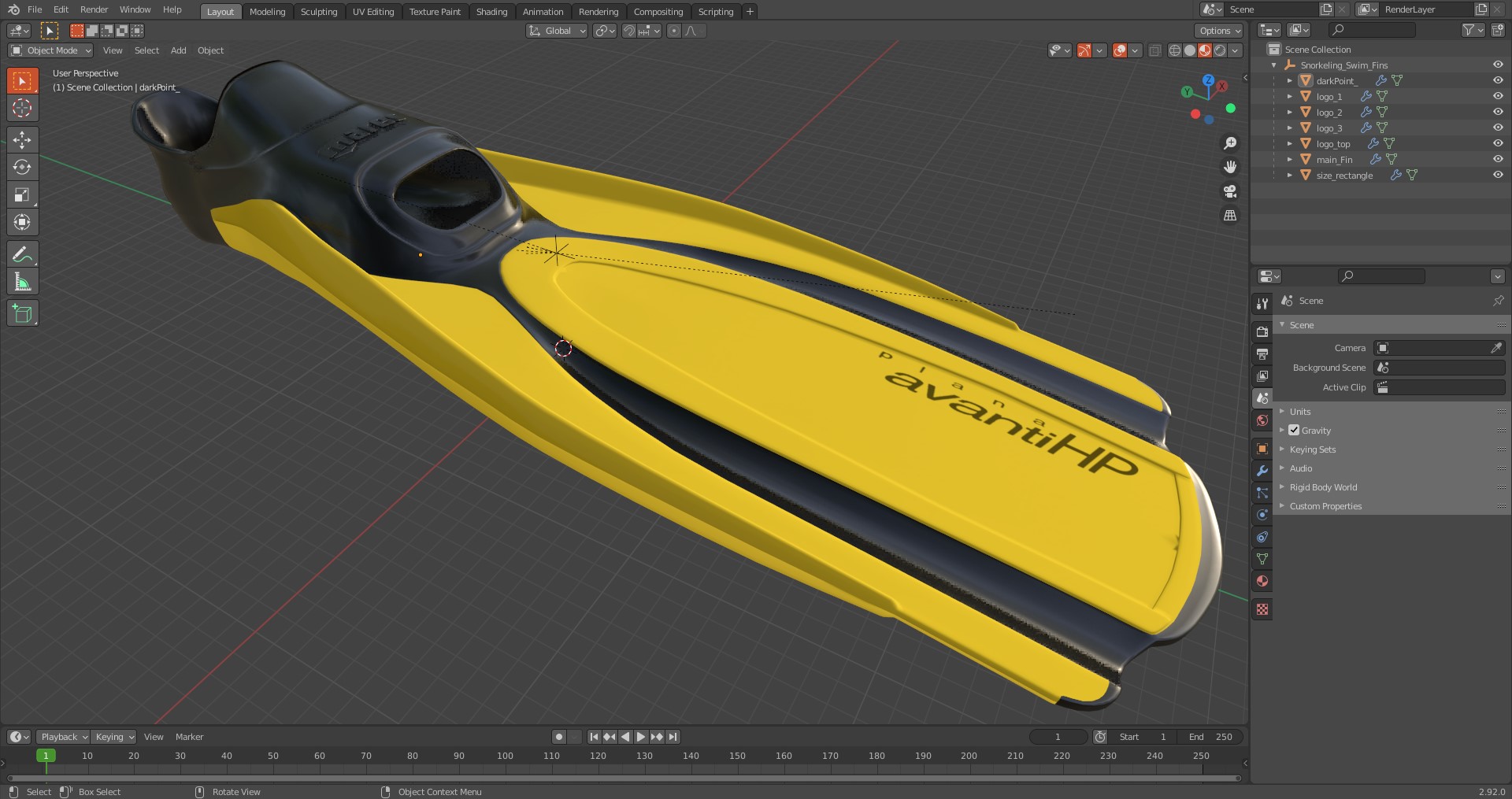
Task: Click the outliner search field
Action: (1372, 30)
